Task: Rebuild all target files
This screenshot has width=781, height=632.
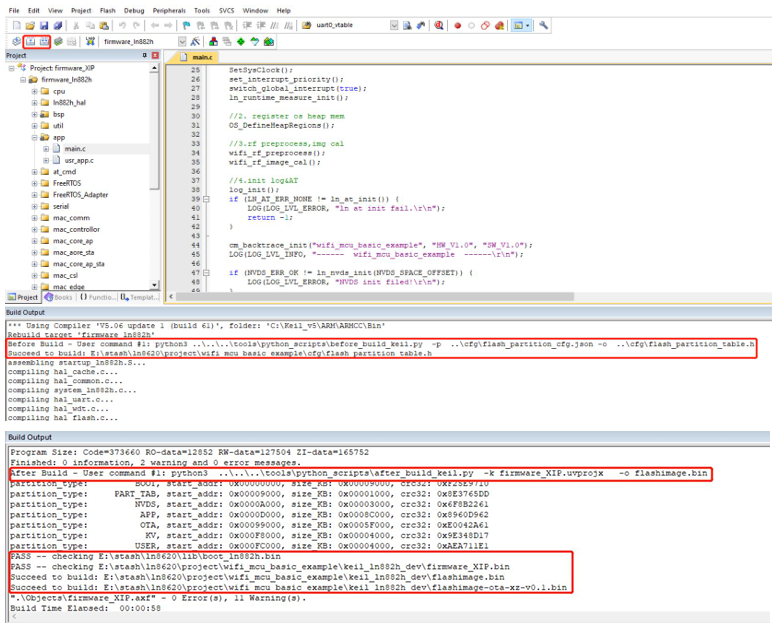Action: coord(44,42)
